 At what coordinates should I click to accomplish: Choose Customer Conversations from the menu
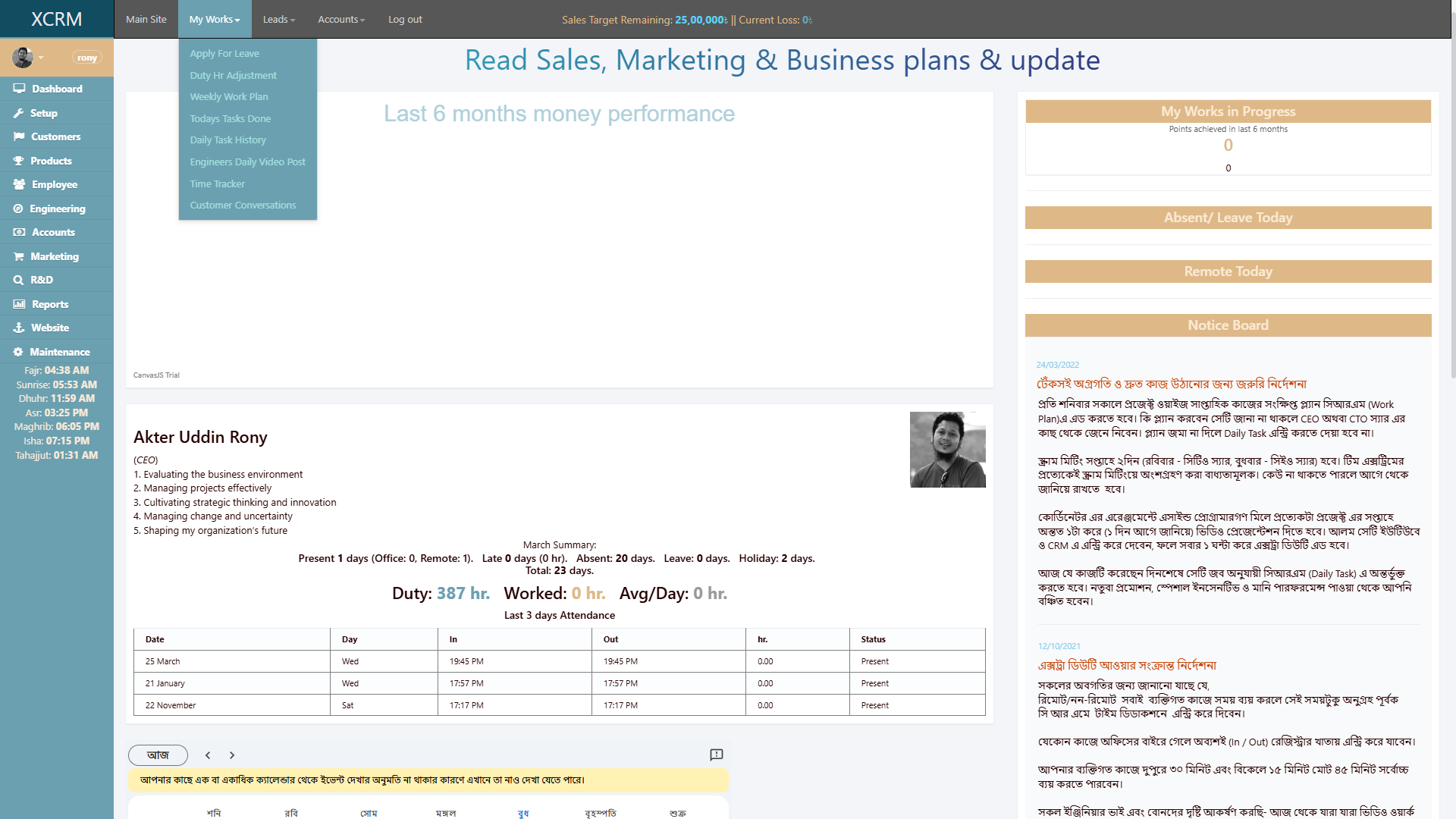tap(242, 205)
